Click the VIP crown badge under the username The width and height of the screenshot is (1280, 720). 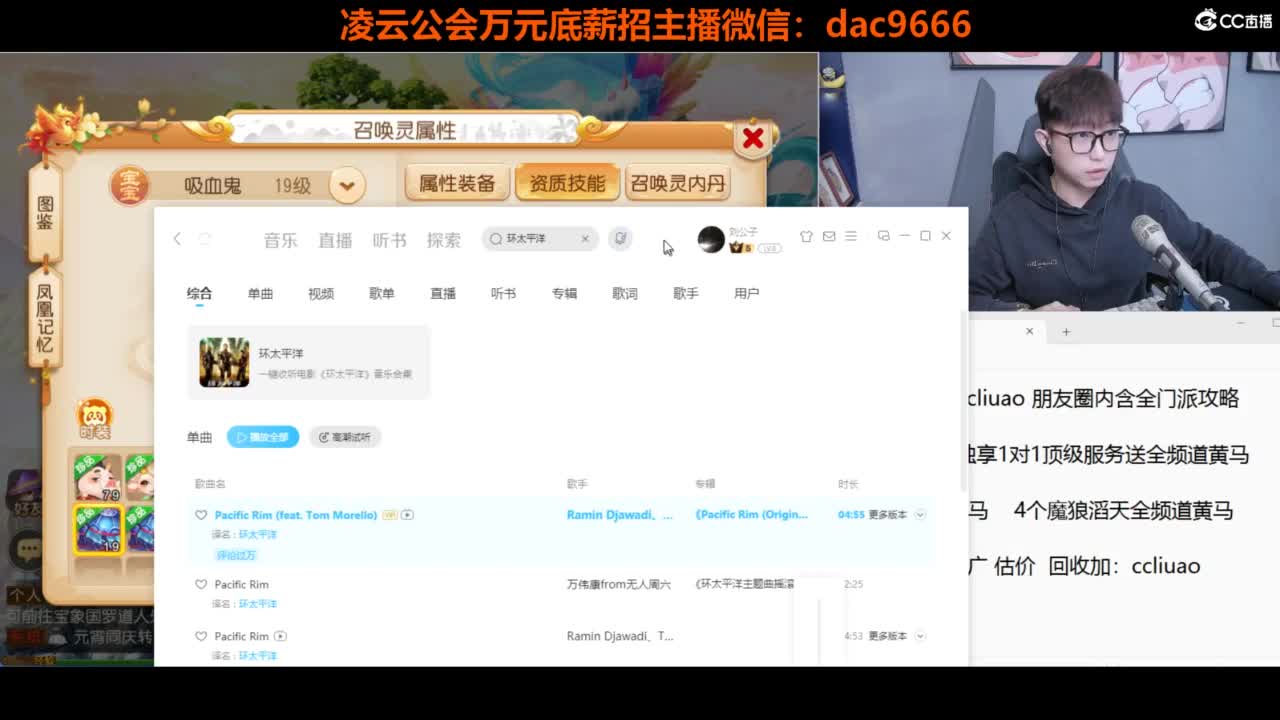coord(741,247)
